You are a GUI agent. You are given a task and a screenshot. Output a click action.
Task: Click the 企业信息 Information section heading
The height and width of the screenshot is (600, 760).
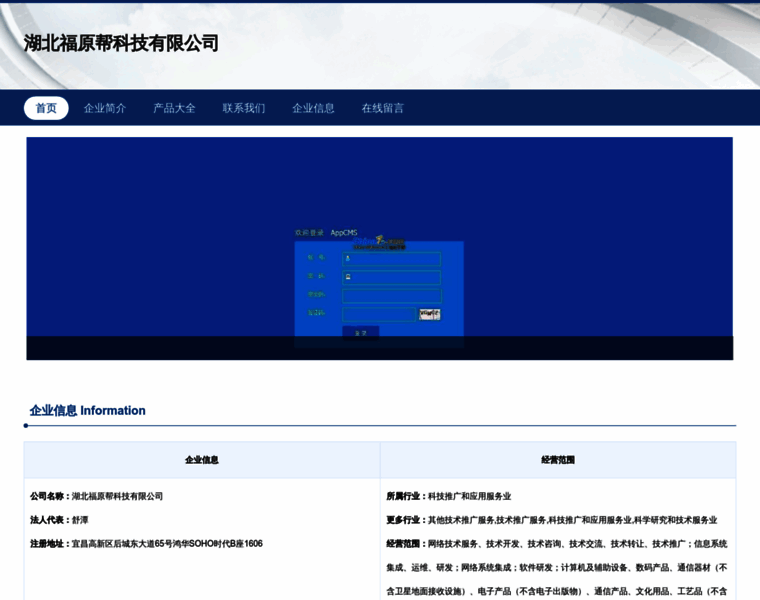click(88, 410)
